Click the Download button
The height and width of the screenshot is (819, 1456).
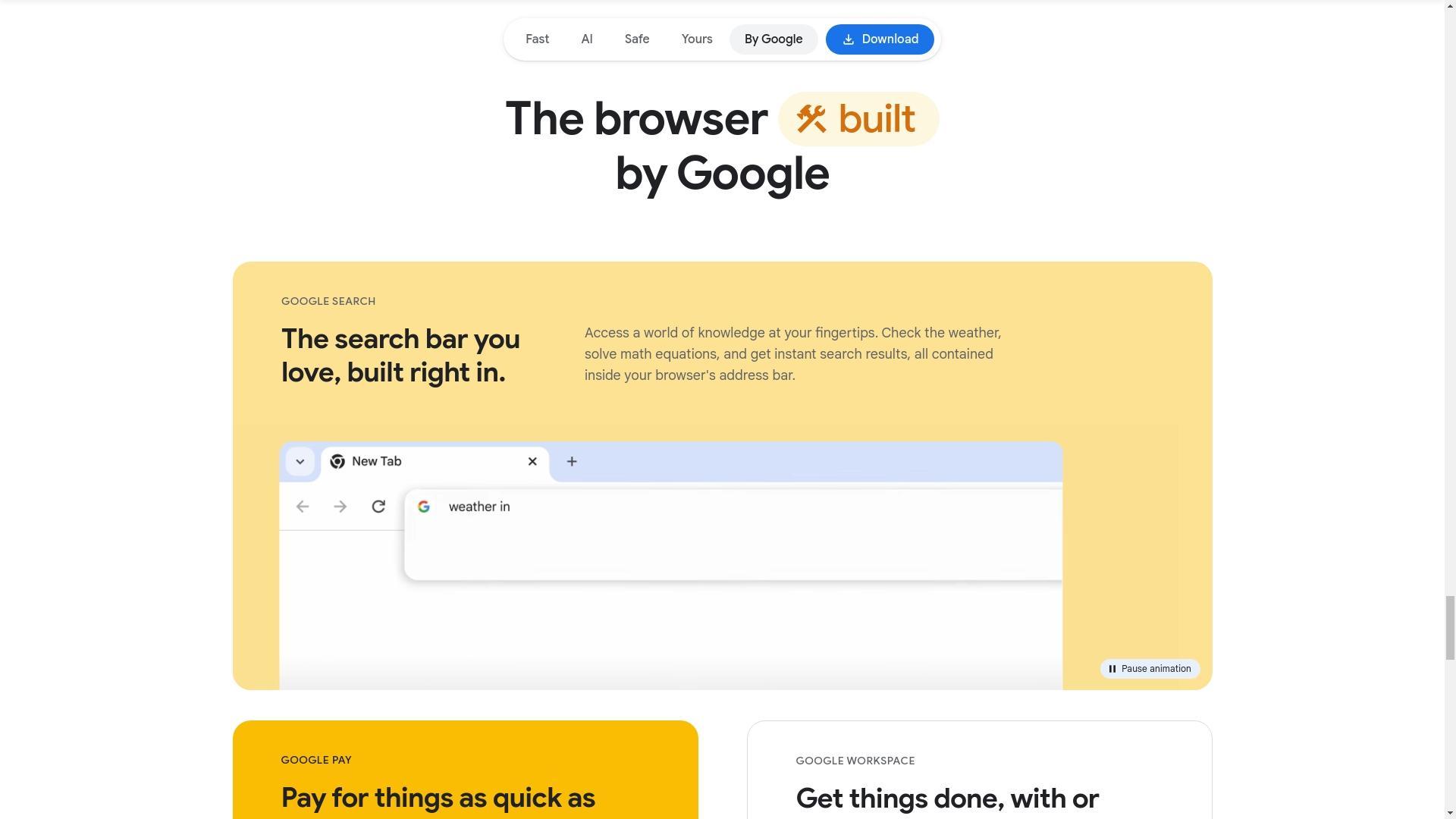[x=880, y=39]
